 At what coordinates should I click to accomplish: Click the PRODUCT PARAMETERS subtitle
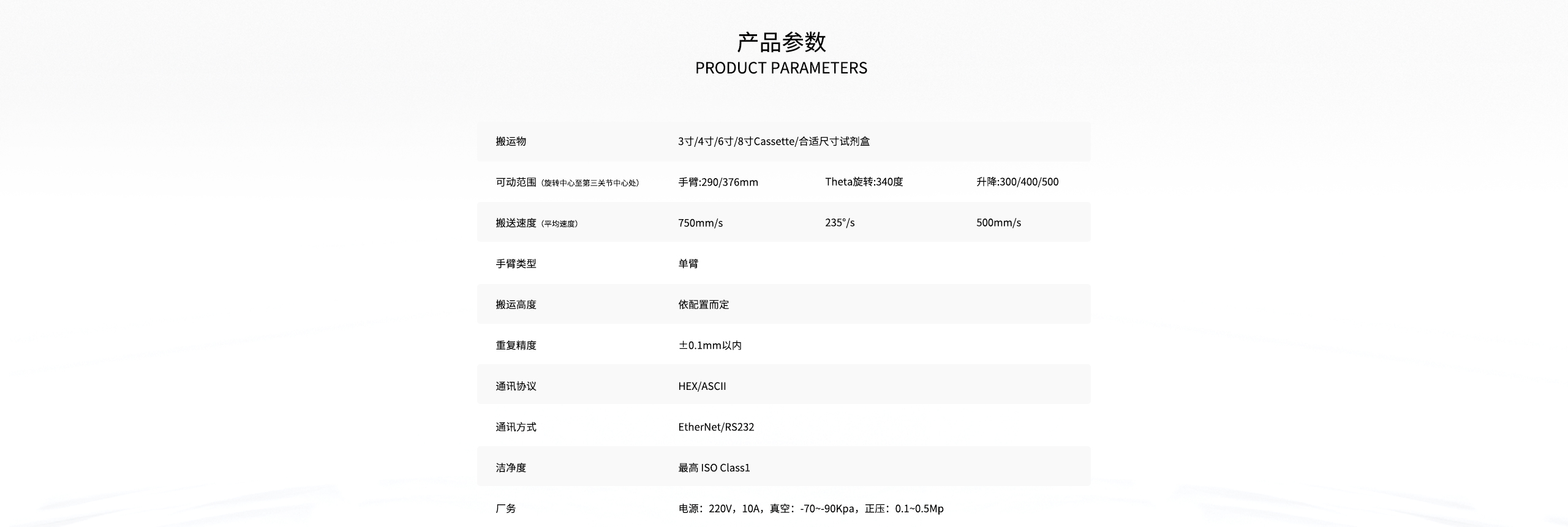(x=781, y=68)
